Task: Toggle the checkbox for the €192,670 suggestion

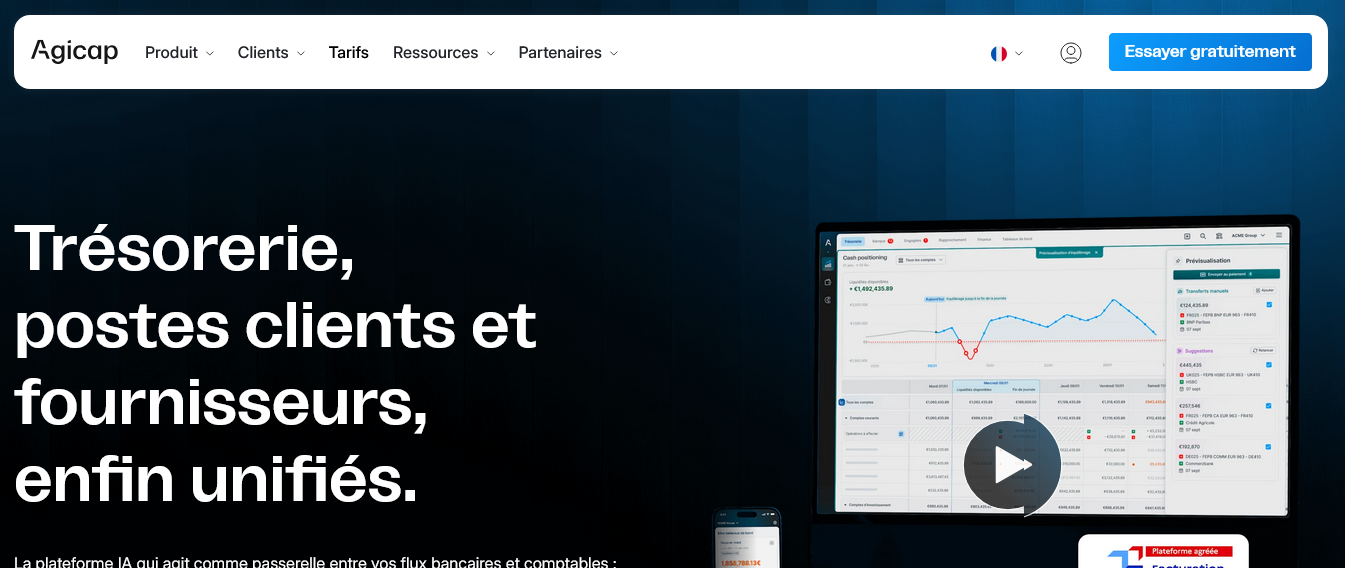Action: [1269, 447]
